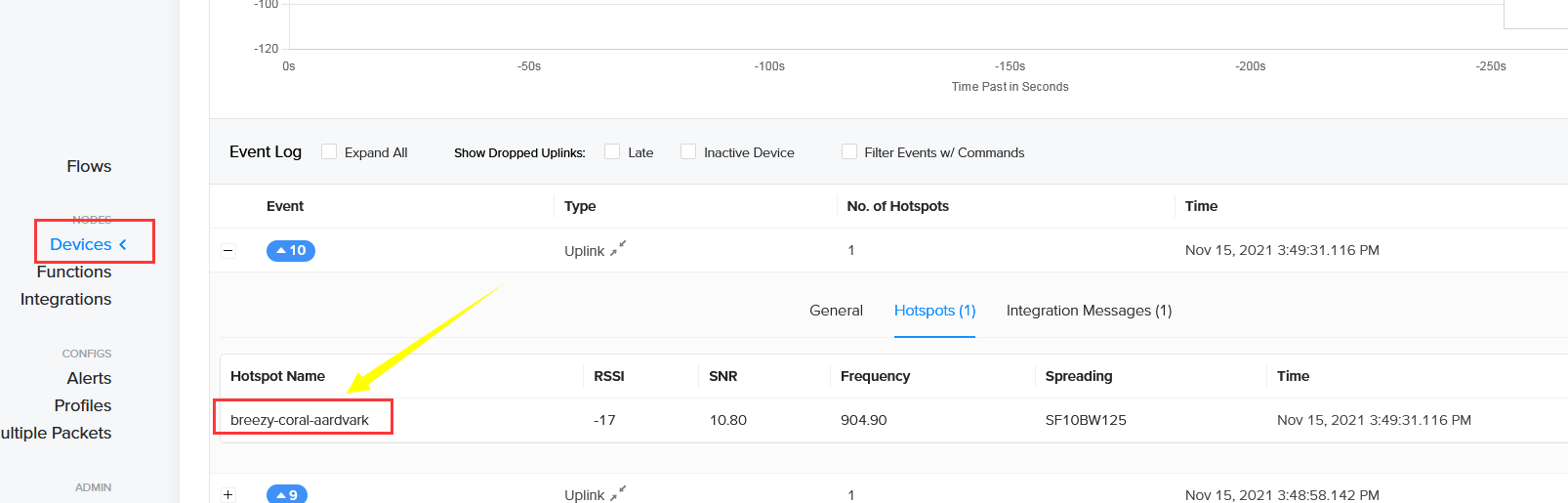Viewport: 1568px width, 503px height.
Task: Open Profiles in the sidebar
Action: [x=83, y=405]
